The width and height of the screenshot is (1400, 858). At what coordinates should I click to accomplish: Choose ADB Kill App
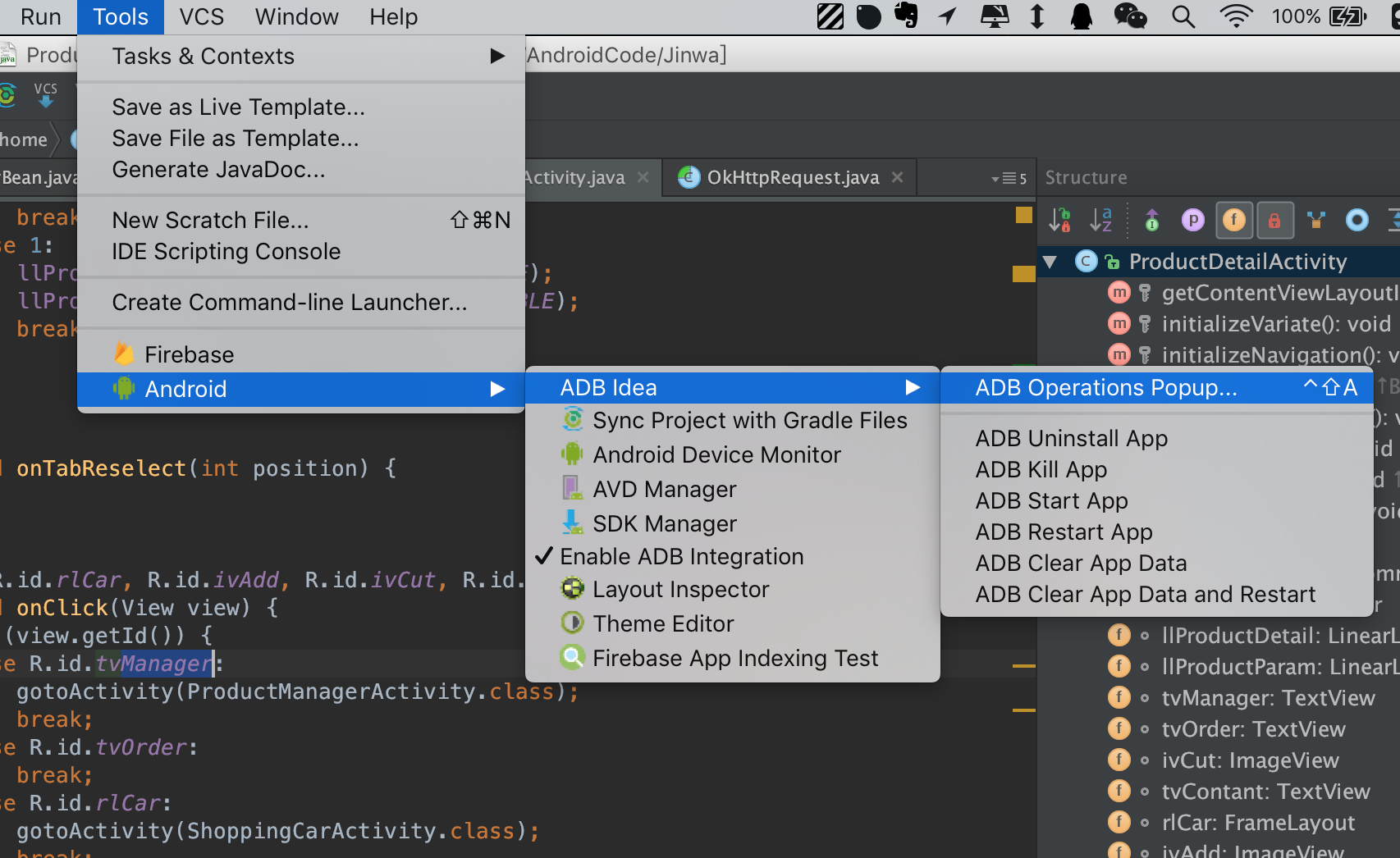(1157, 469)
